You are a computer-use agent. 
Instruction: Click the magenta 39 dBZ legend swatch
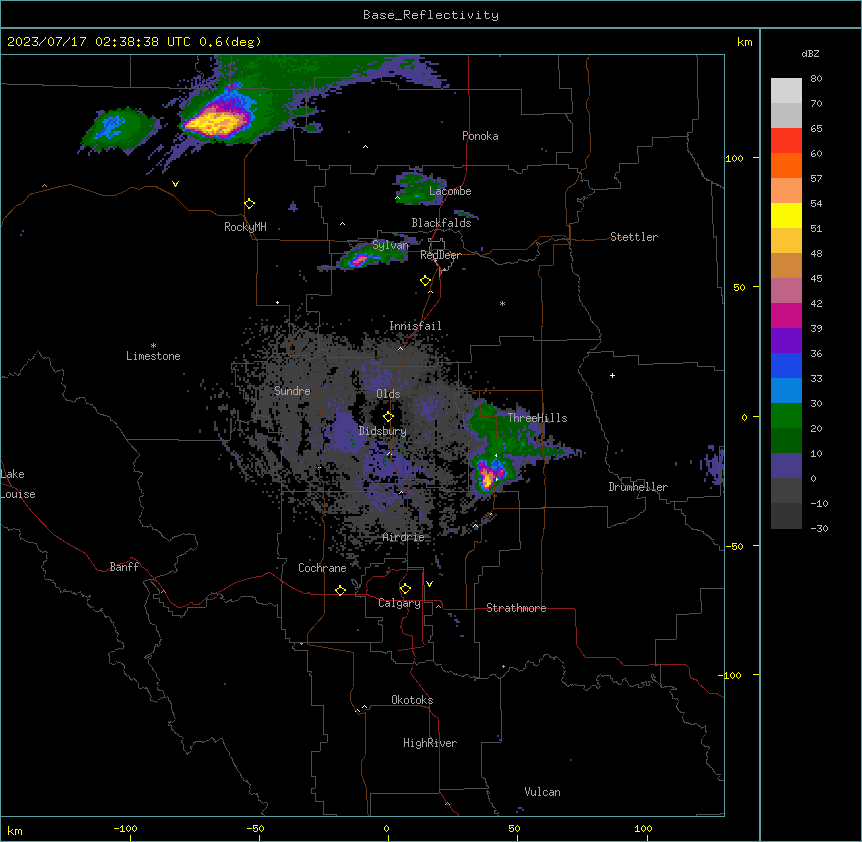(x=786, y=315)
